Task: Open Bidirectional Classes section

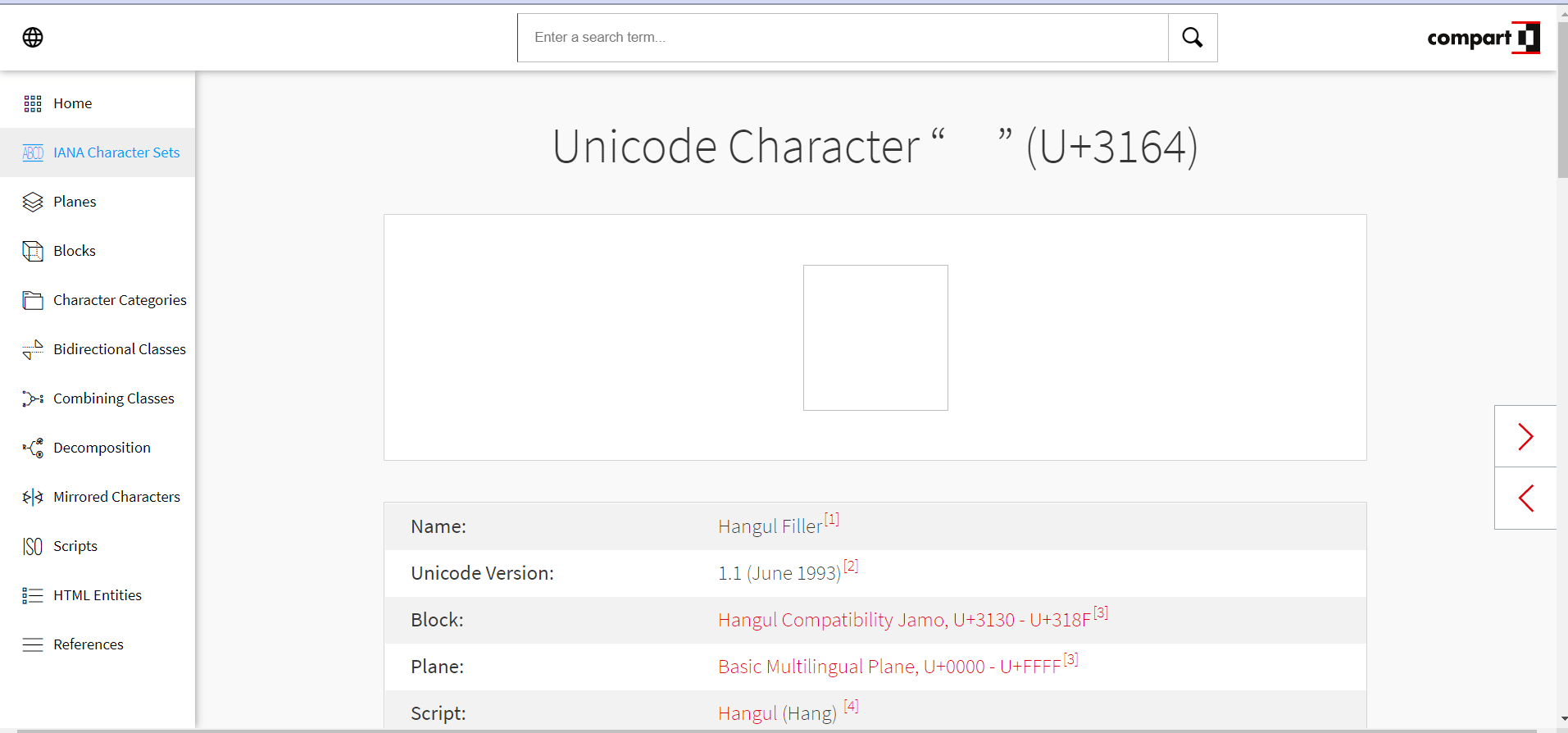Action: click(x=120, y=349)
